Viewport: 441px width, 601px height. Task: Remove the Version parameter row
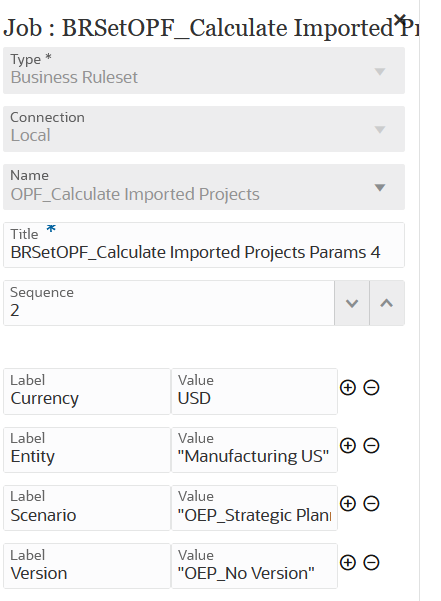371,562
